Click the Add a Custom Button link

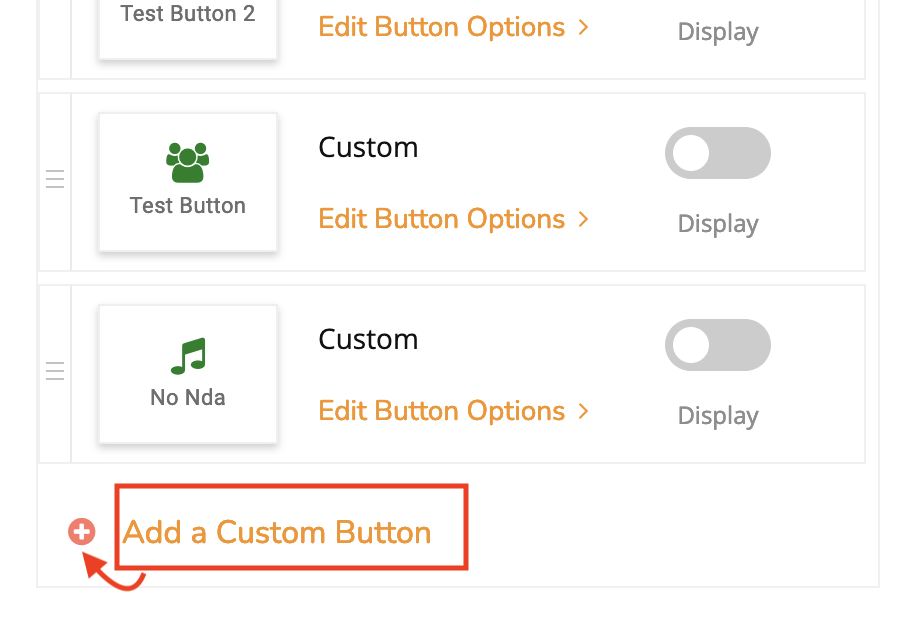pos(274,531)
